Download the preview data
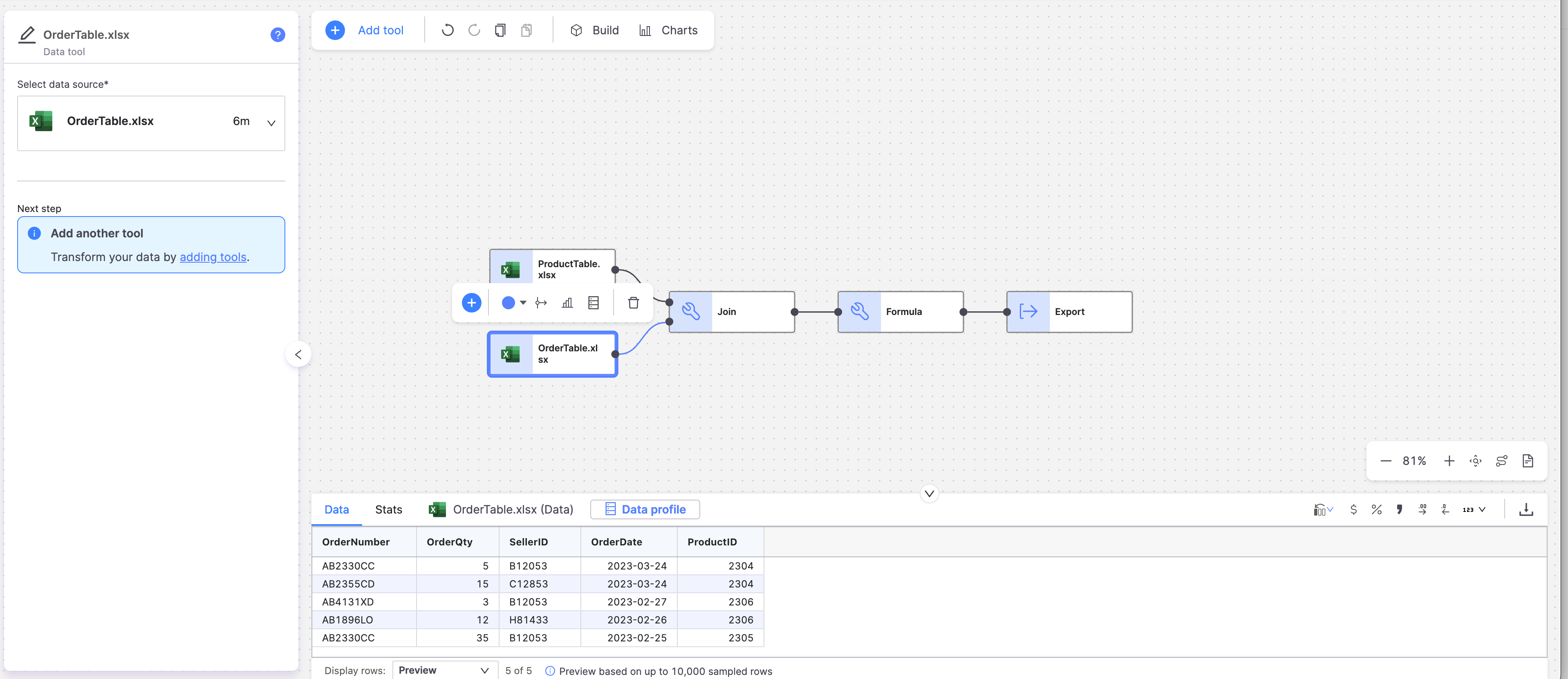 pyautogui.click(x=1526, y=509)
